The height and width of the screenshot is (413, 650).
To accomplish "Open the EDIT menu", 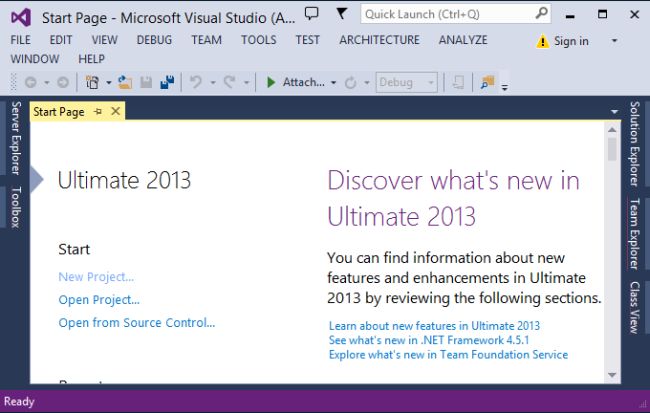I will coord(61,40).
